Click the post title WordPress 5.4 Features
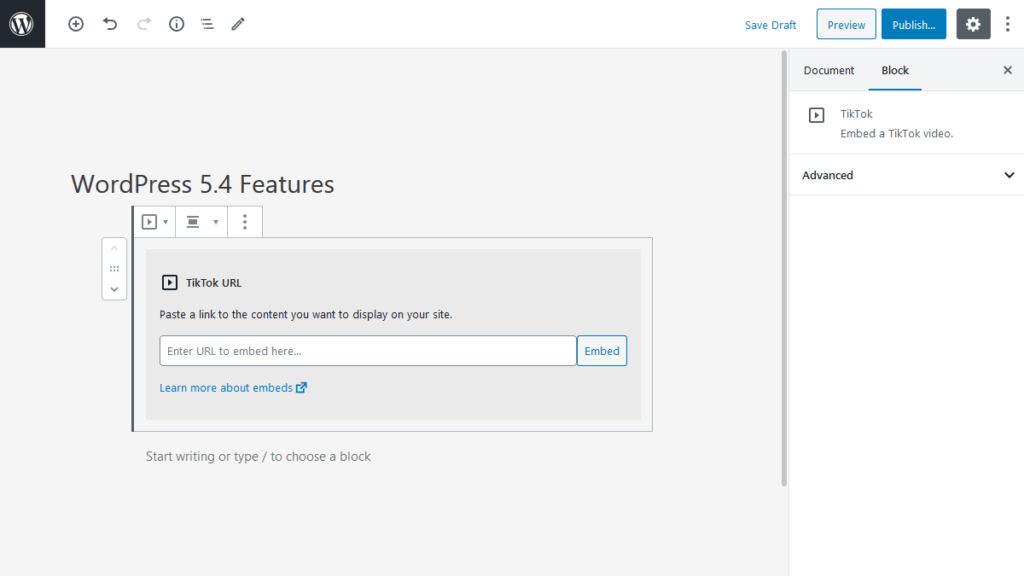The image size is (1024, 576). pyautogui.click(x=202, y=184)
